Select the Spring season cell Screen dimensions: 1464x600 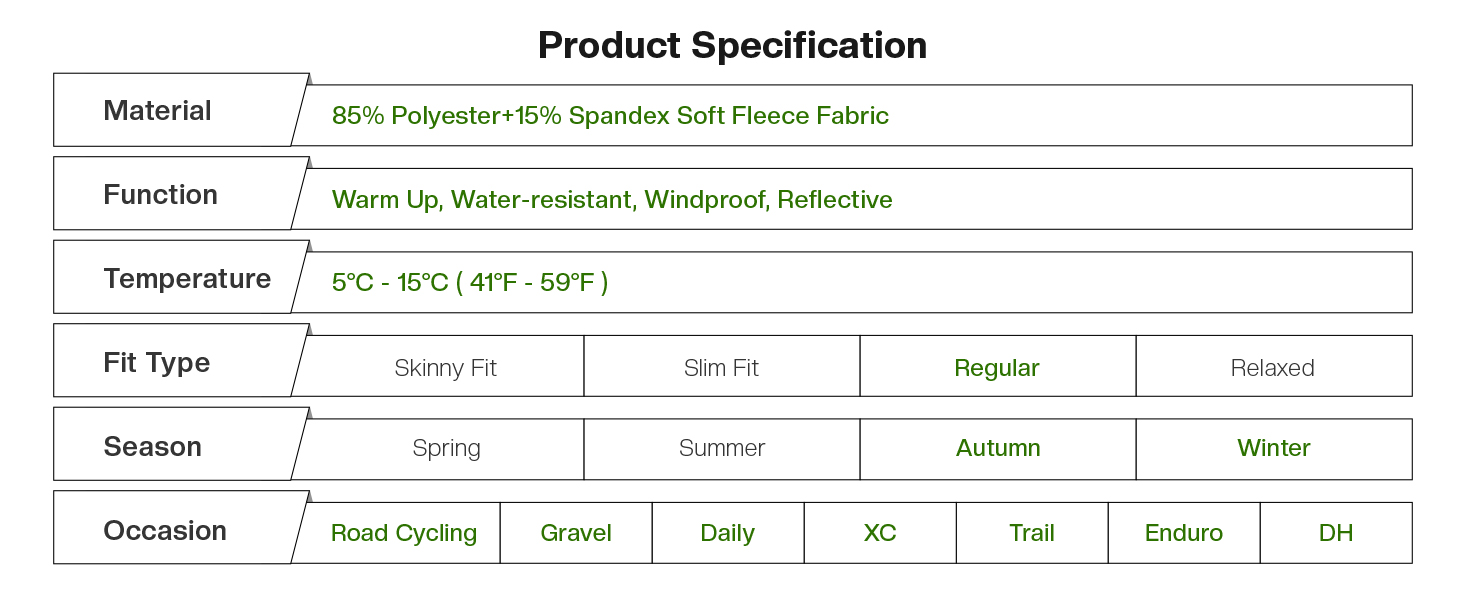[x=446, y=449]
